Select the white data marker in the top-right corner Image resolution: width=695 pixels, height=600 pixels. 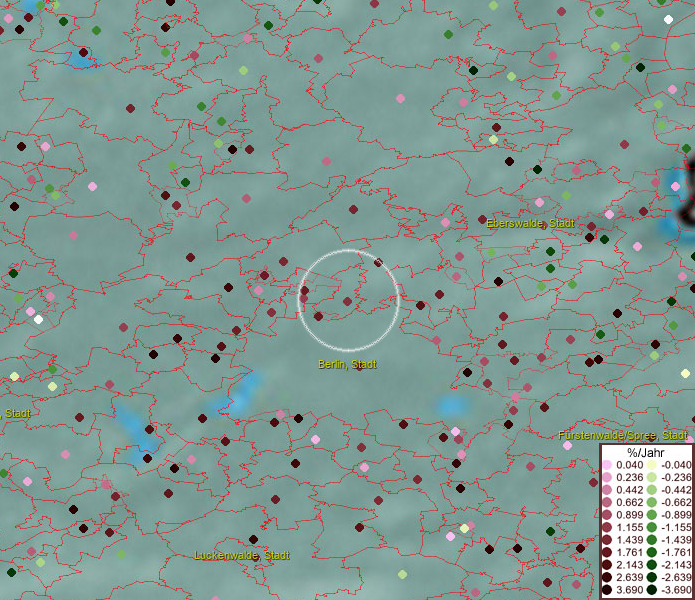pos(668,19)
